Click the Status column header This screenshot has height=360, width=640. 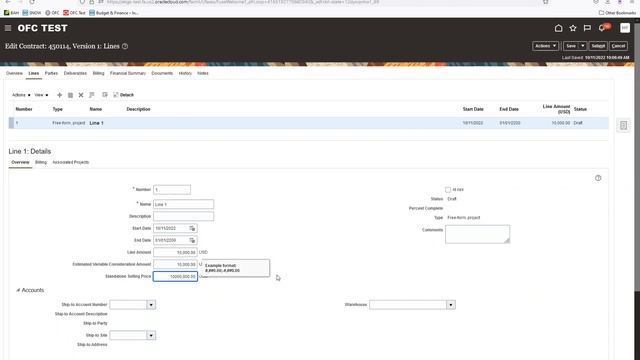pyautogui.click(x=580, y=109)
